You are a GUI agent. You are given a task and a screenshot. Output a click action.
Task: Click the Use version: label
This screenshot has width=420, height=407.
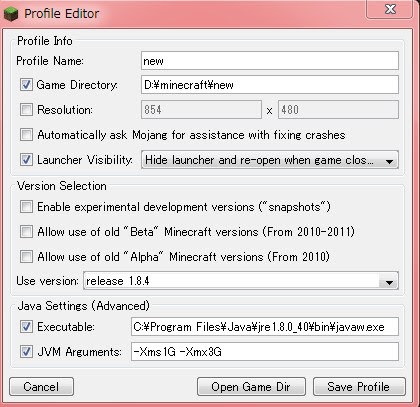click(47, 281)
